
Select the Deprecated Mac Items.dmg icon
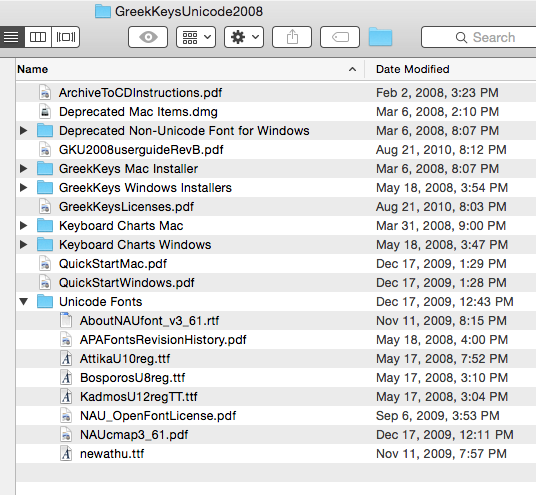point(45,112)
